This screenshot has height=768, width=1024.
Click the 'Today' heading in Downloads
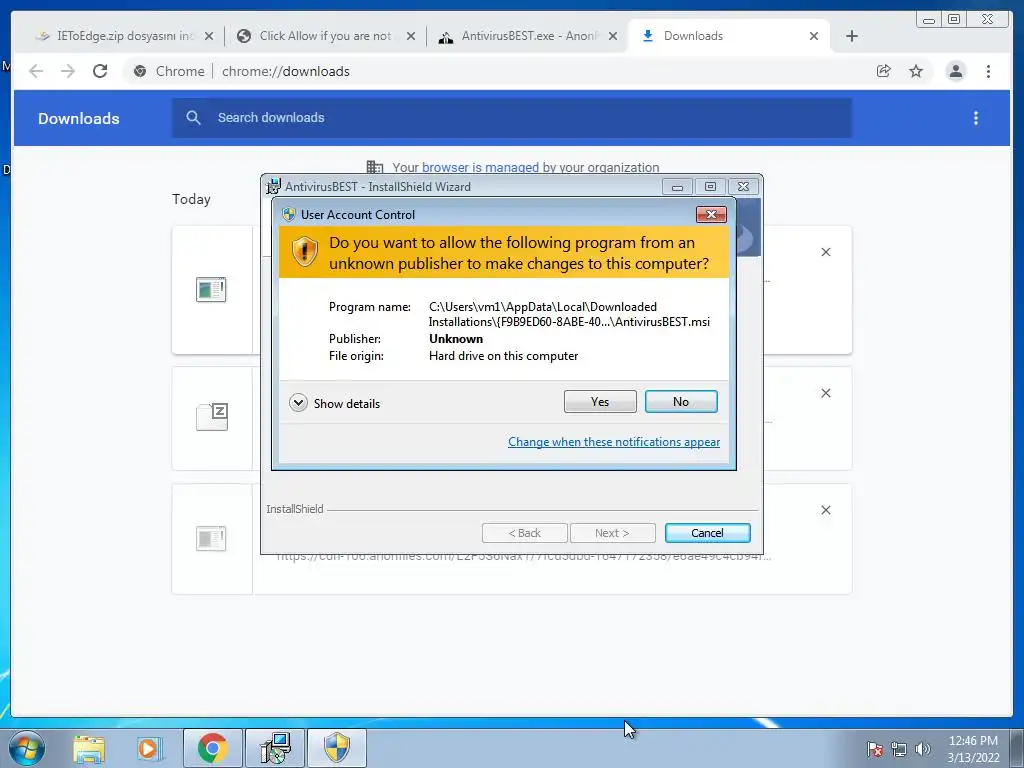click(x=191, y=199)
